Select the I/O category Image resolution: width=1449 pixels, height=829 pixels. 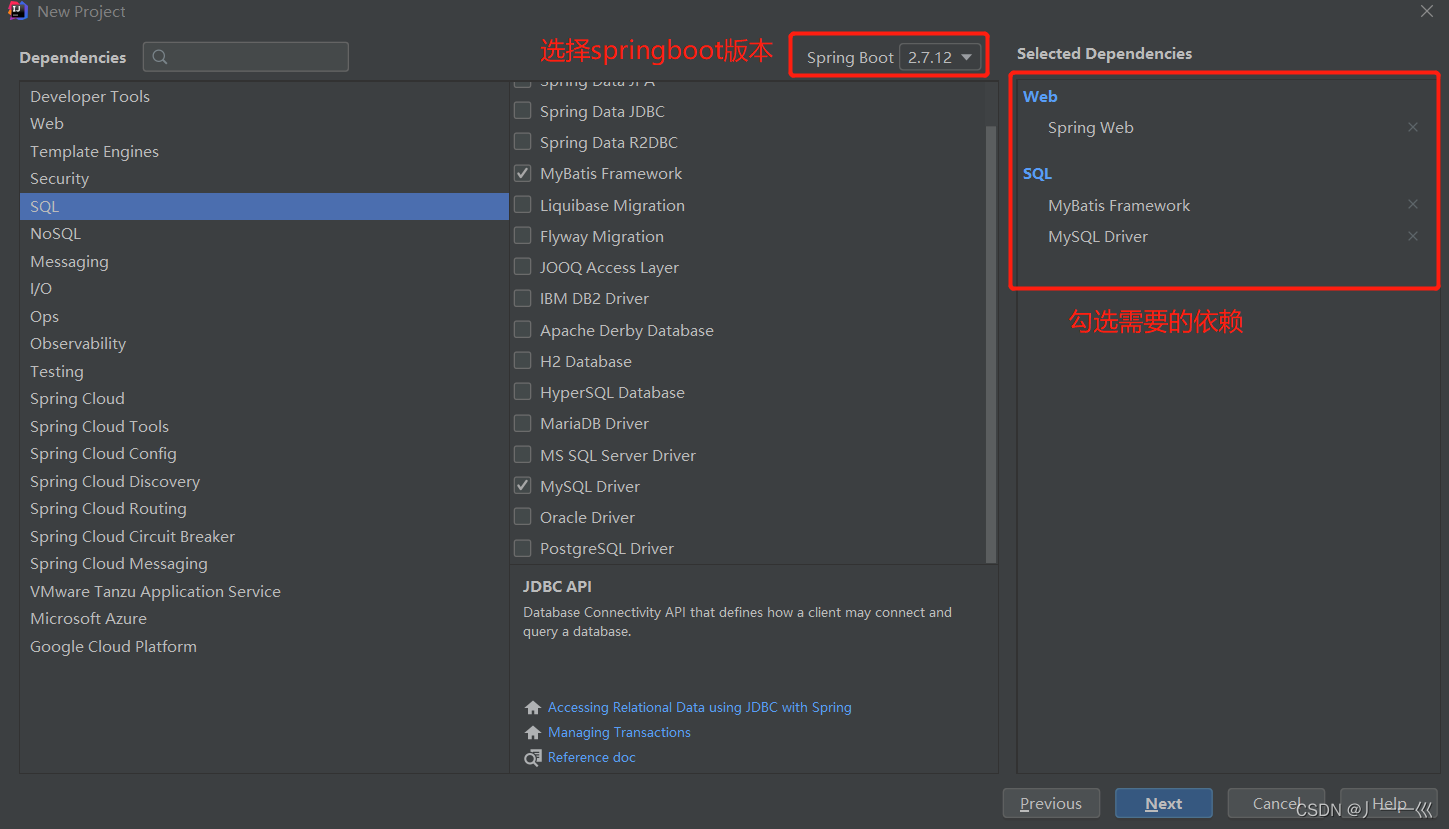click(264, 289)
